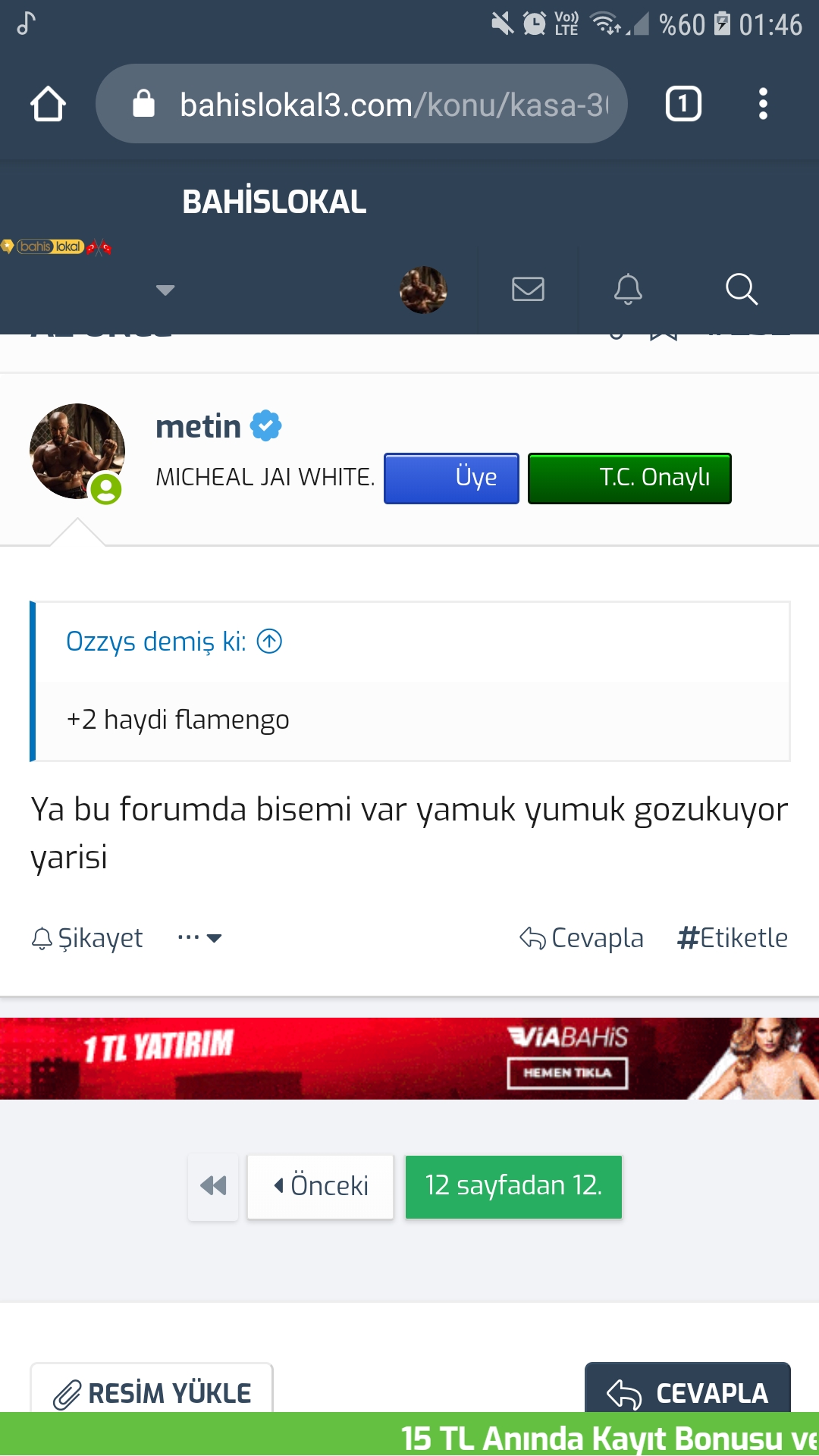Click the user avatar in navbar
The image size is (819, 1456).
pyautogui.click(x=423, y=290)
